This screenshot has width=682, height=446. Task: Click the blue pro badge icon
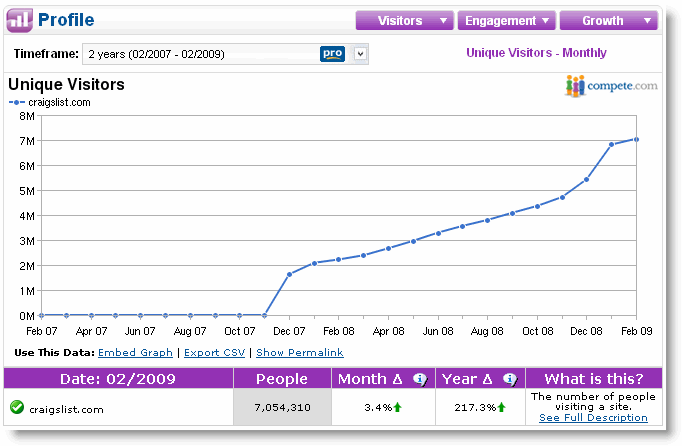coord(332,54)
